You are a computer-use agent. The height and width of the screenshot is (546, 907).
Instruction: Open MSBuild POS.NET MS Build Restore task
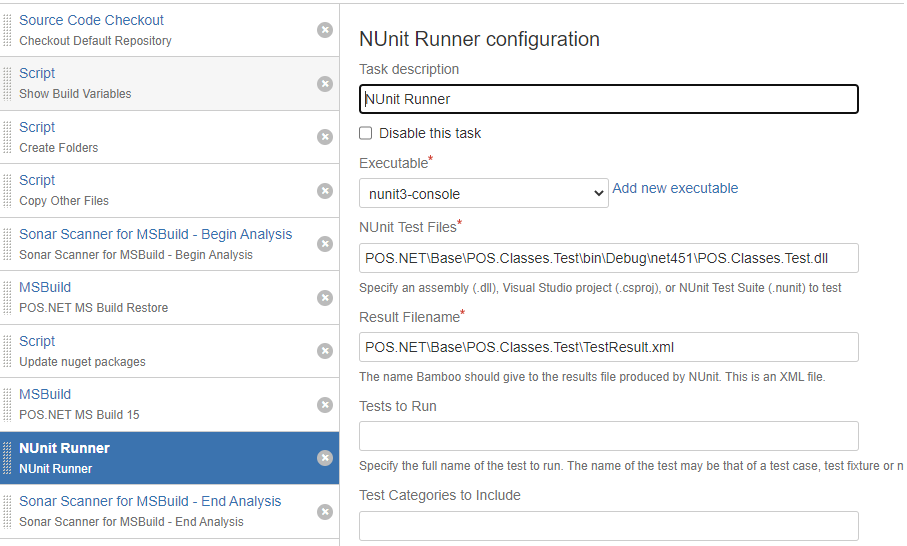point(45,287)
